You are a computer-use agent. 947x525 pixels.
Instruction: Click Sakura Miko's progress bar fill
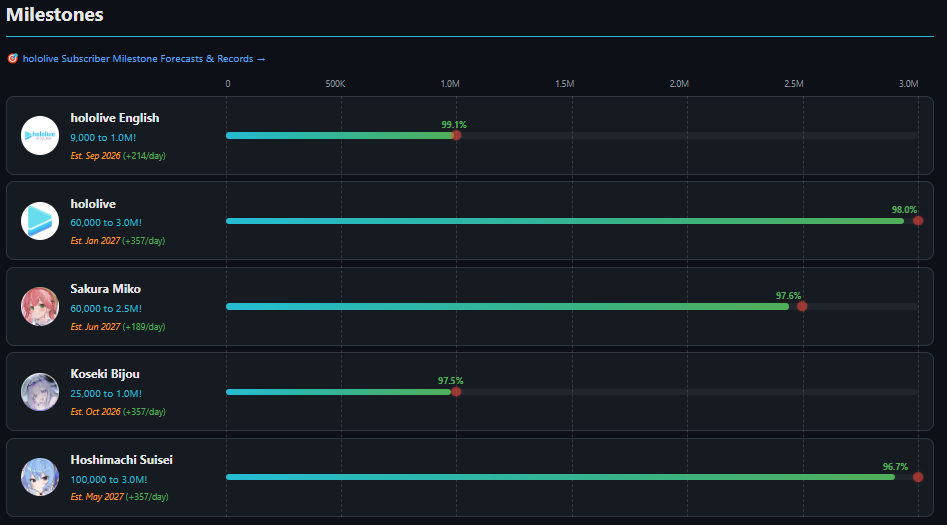click(x=507, y=307)
